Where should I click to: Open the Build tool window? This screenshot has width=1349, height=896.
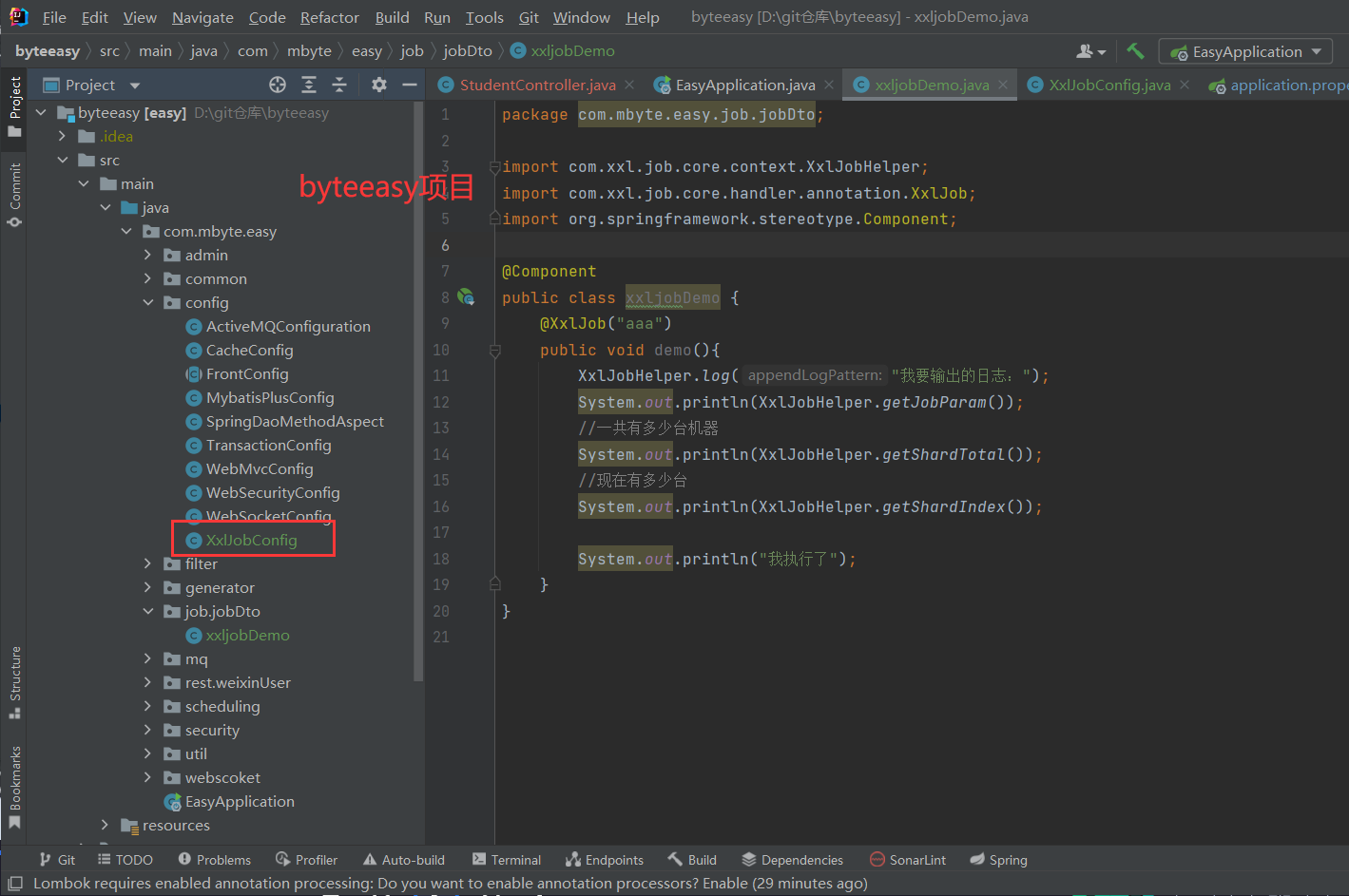692,860
